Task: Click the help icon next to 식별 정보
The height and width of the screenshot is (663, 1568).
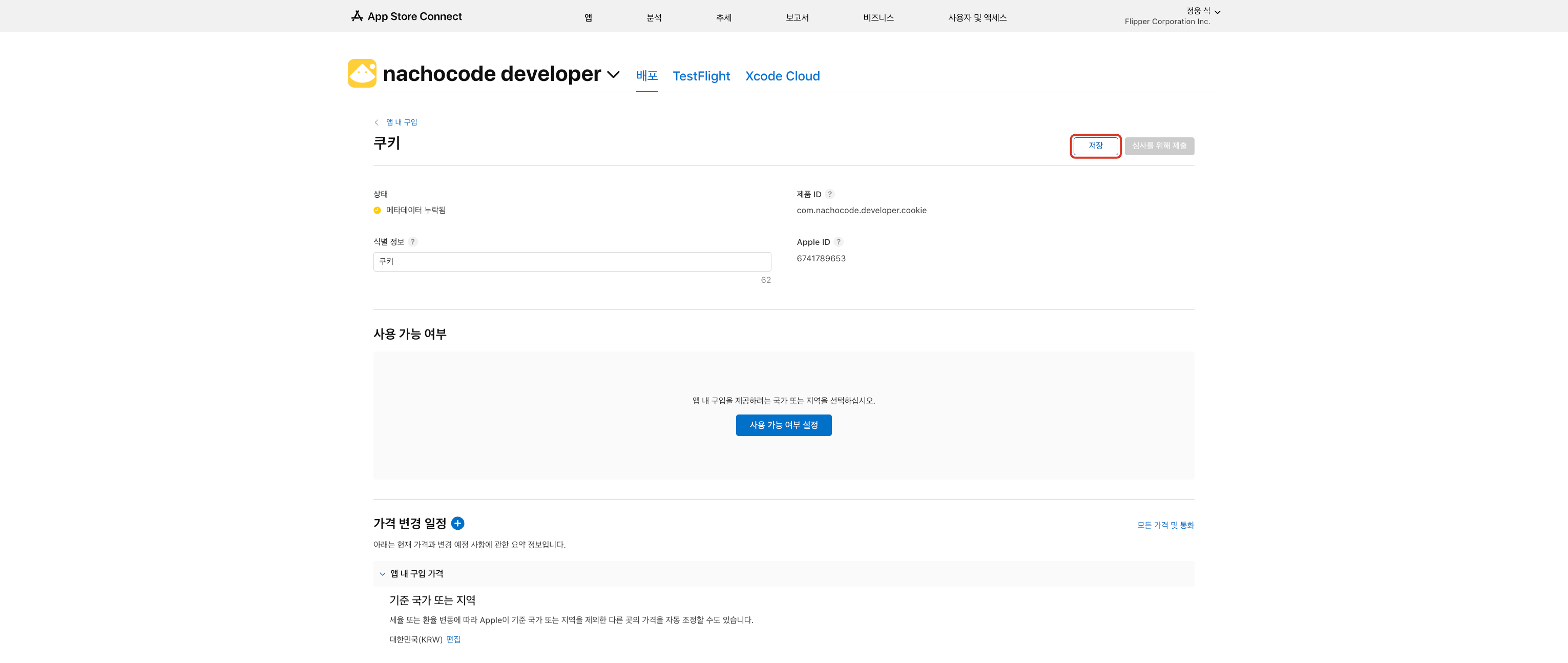Action: coord(413,242)
